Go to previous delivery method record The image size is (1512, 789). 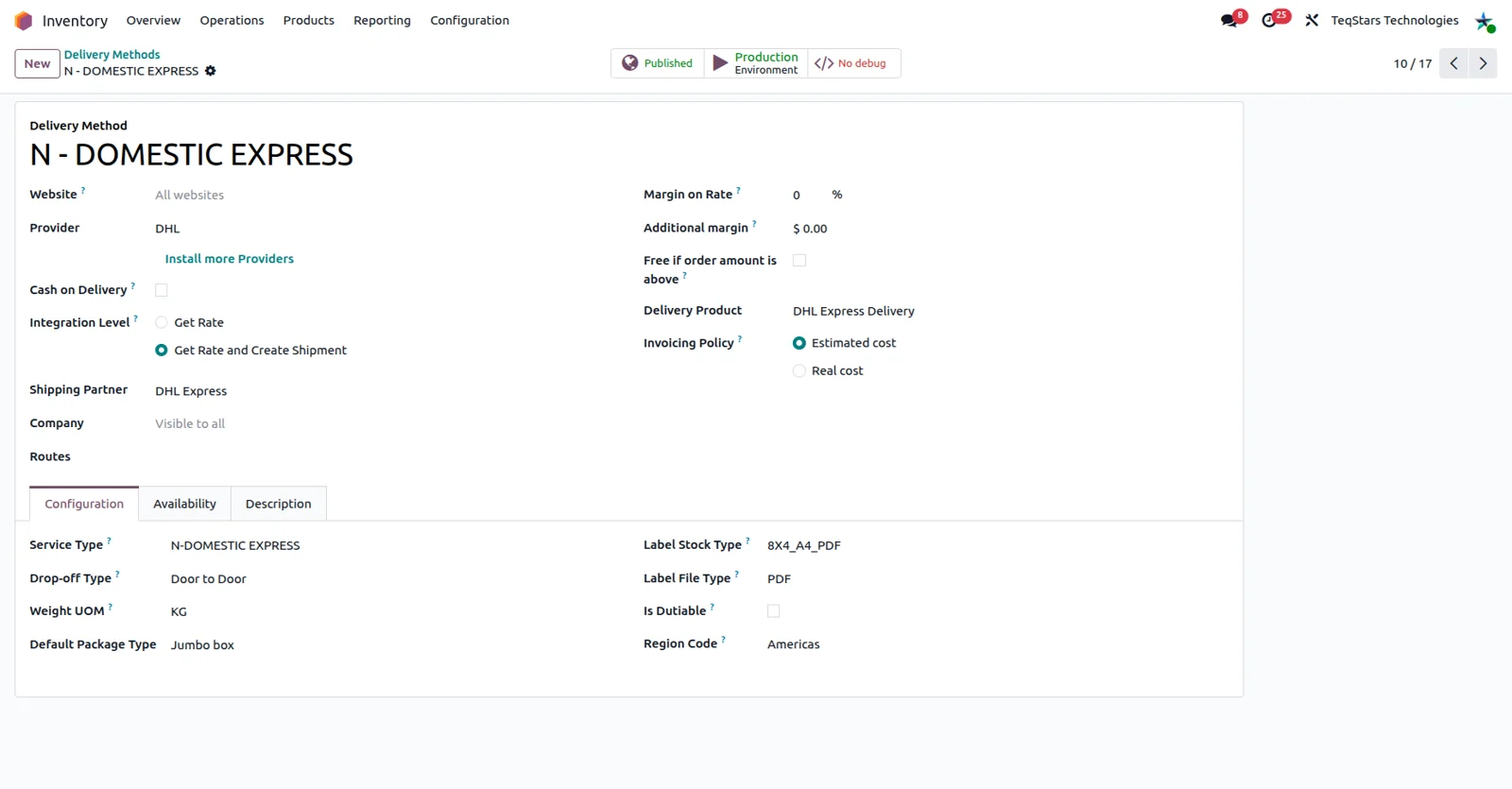[1453, 63]
